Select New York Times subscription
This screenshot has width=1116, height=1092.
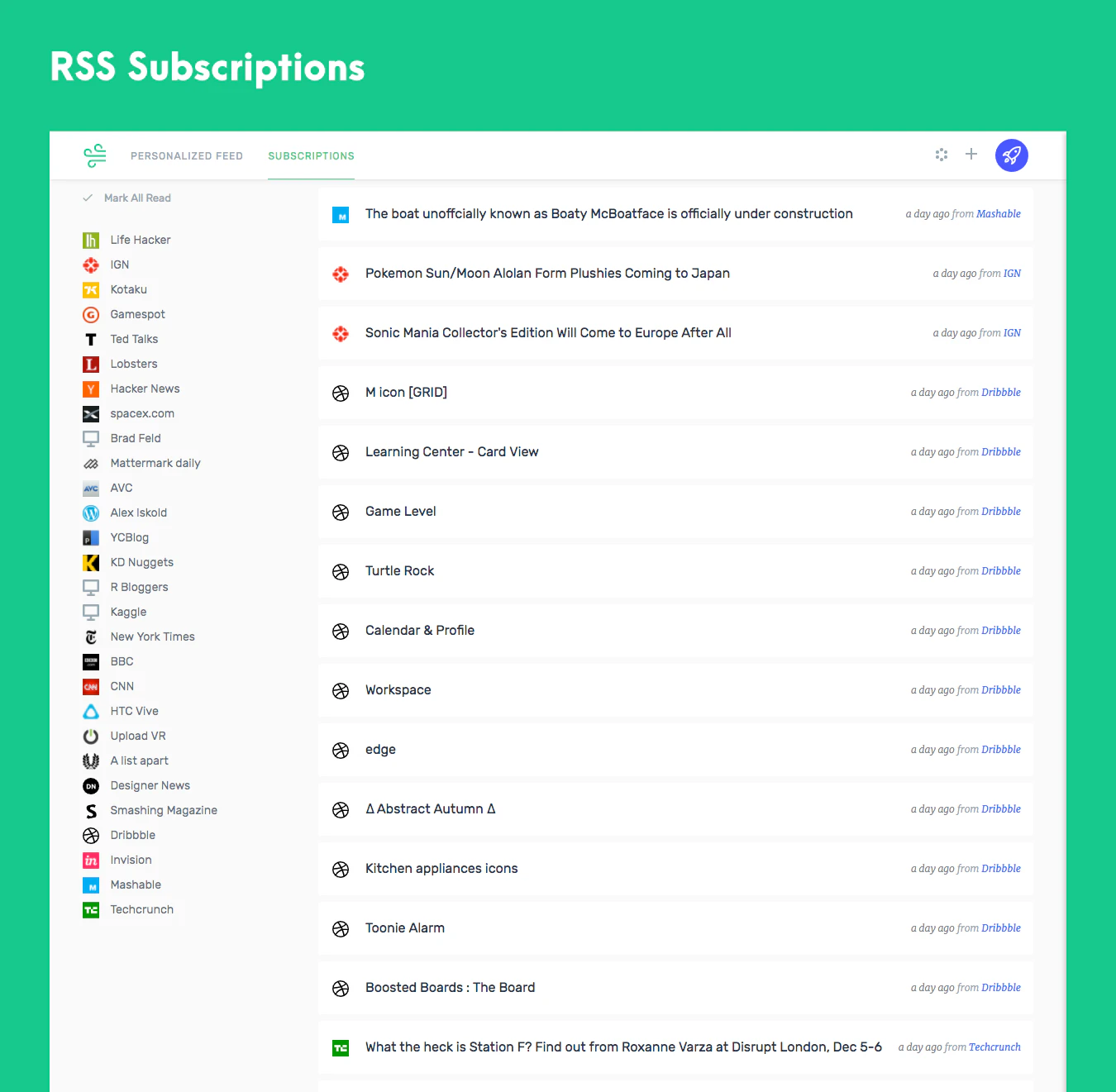pyautogui.click(x=152, y=637)
